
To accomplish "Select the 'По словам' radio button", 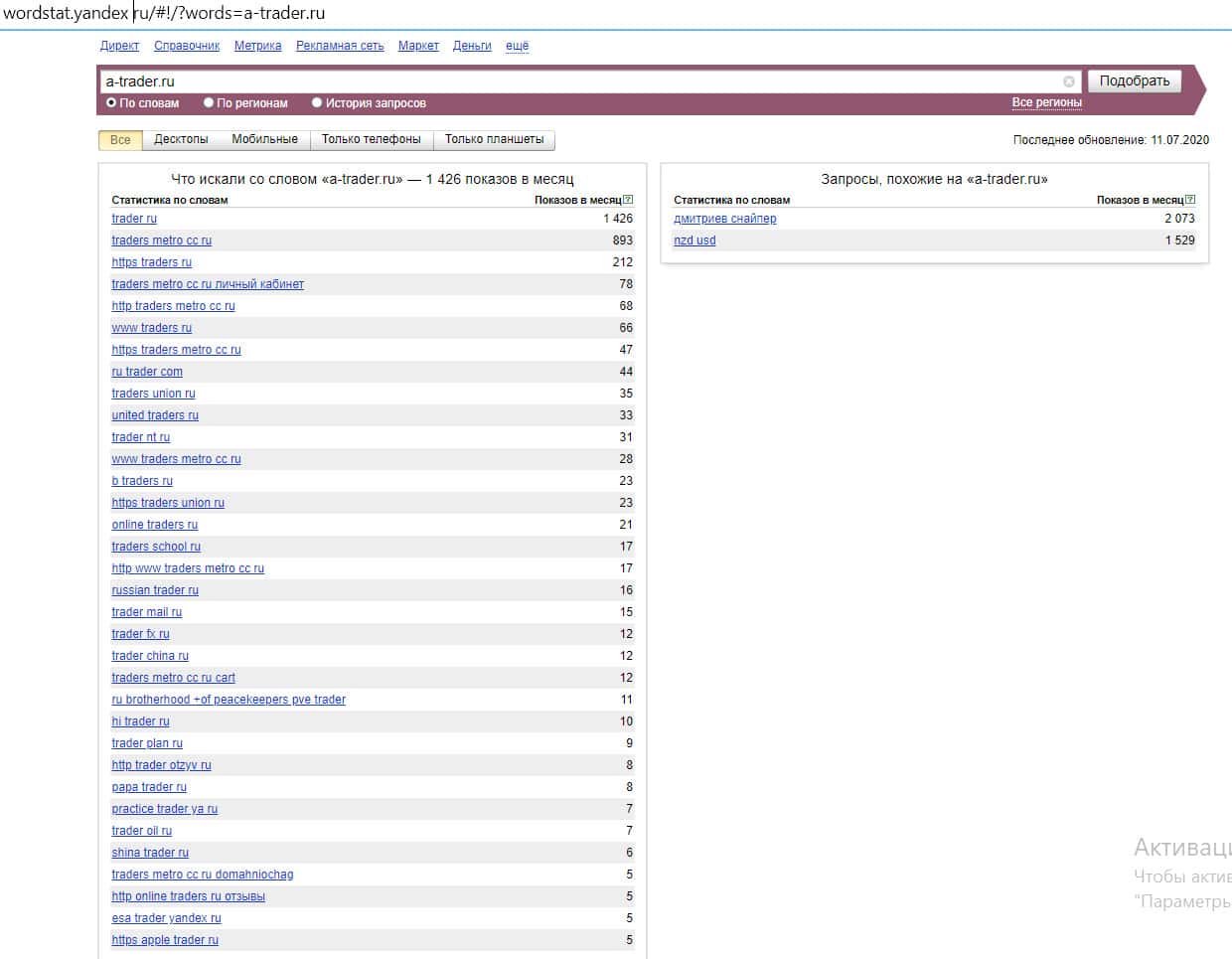I will (111, 102).
